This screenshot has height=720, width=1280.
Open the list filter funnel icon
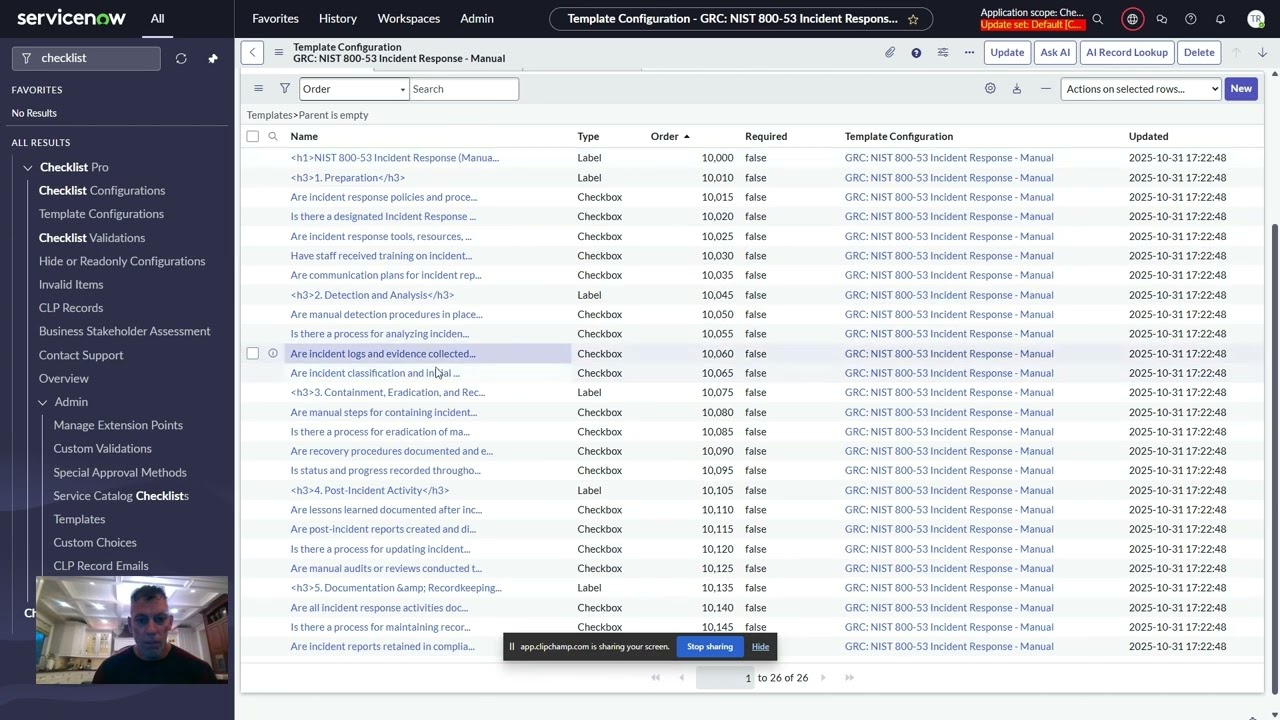pyautogui.click(x=285, y=88)
